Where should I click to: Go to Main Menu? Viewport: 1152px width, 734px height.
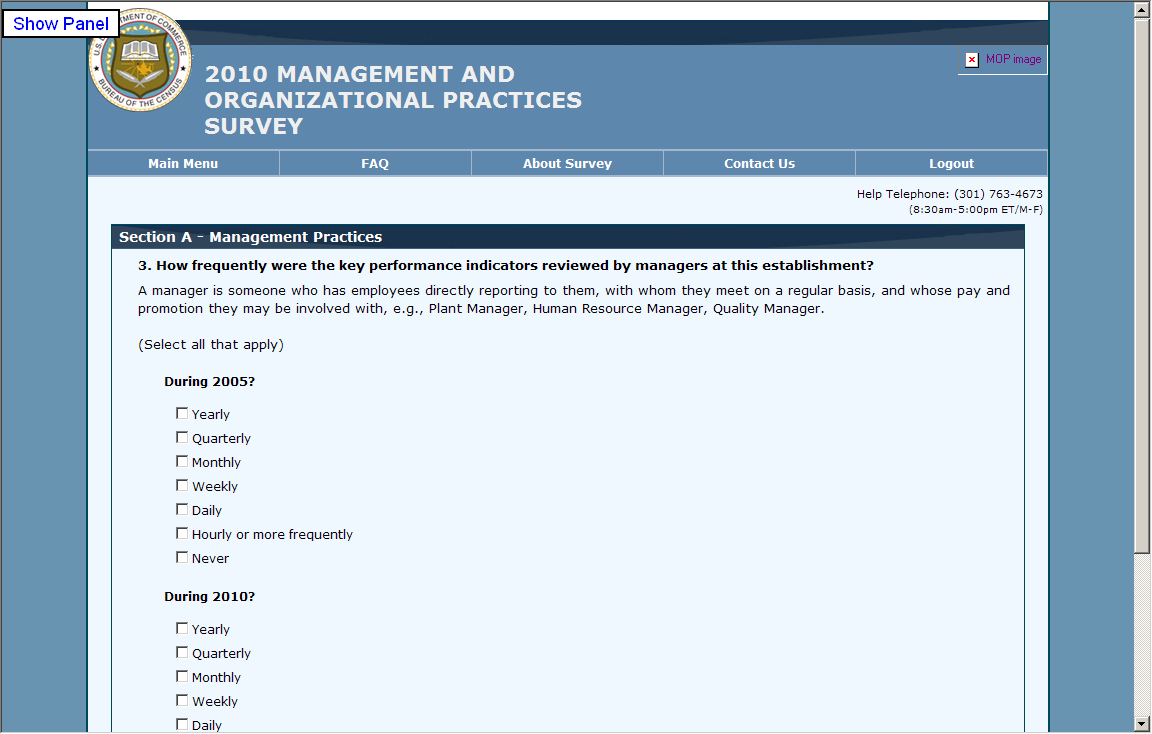pos(183,163)
